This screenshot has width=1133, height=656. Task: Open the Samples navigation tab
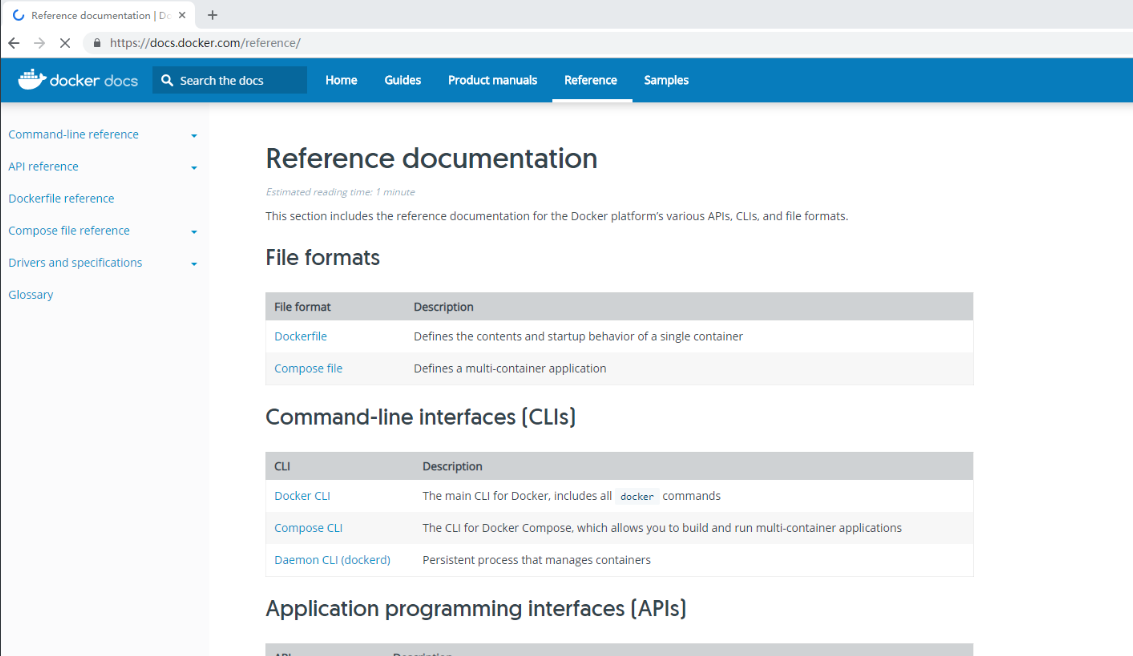point(666,80)
